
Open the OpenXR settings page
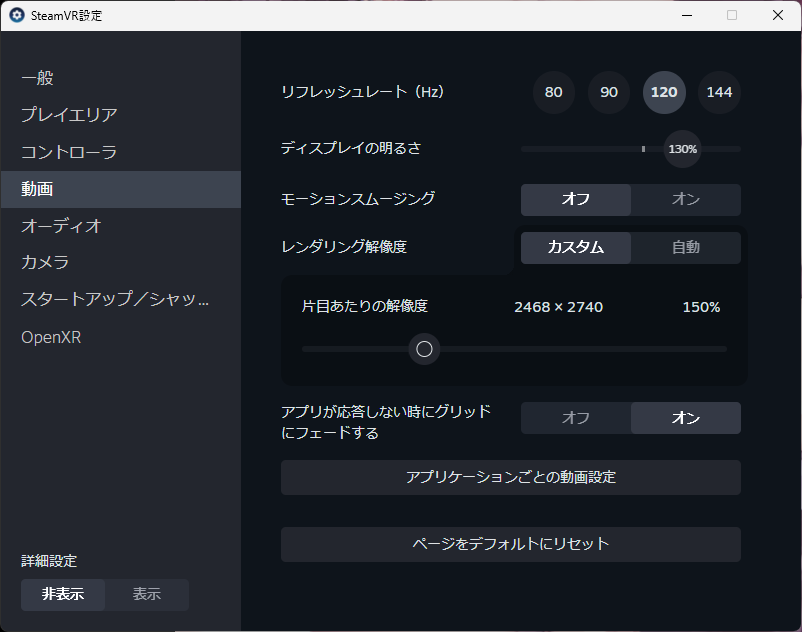pos(121,337)
